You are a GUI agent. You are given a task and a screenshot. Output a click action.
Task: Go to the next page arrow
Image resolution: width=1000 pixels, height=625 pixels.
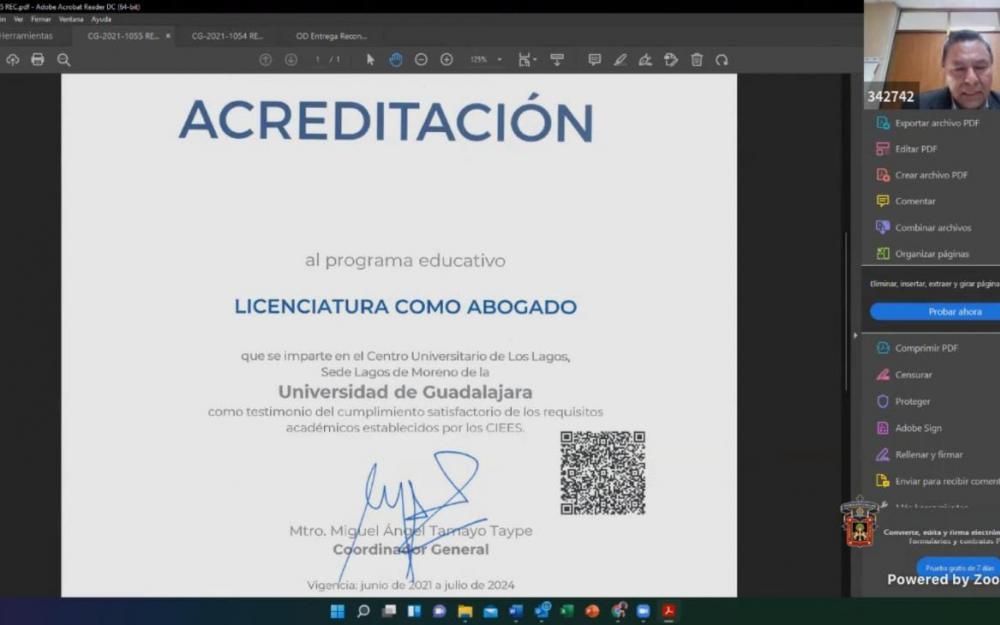click(291, 60)
